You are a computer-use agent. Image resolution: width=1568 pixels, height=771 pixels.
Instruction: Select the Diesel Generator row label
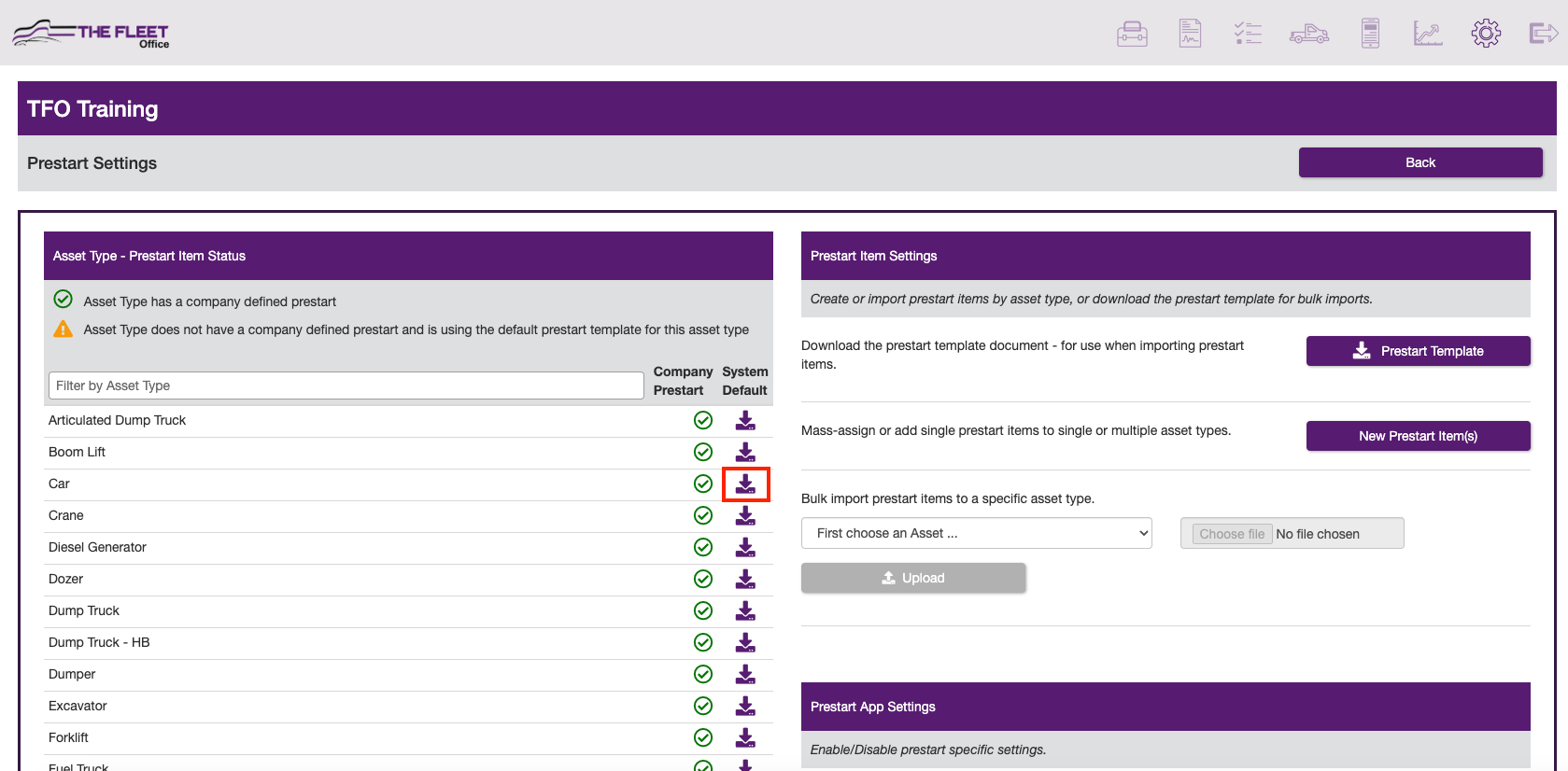click(97, 547)
